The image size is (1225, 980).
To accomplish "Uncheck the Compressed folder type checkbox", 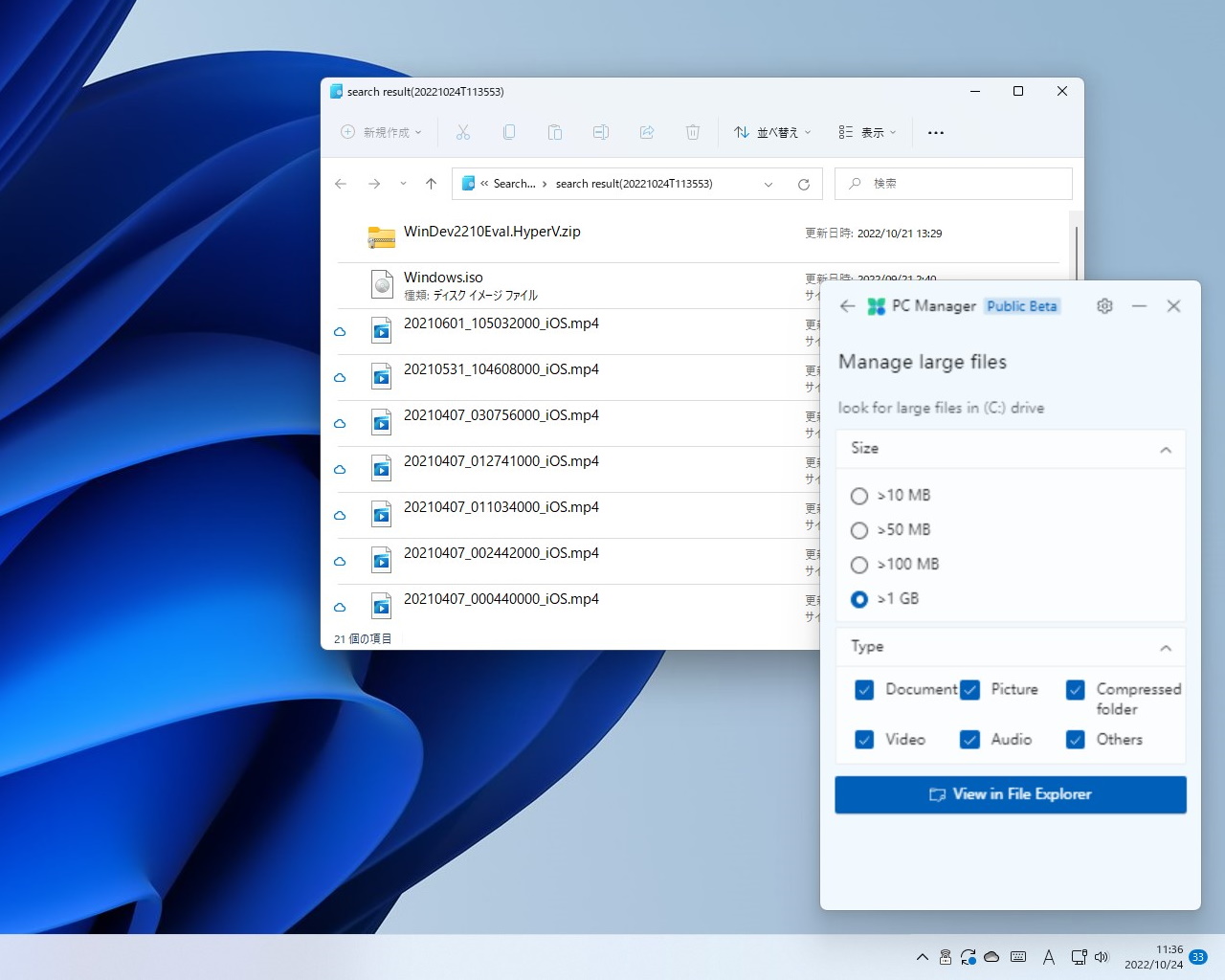I will [x=1076, y=690].
